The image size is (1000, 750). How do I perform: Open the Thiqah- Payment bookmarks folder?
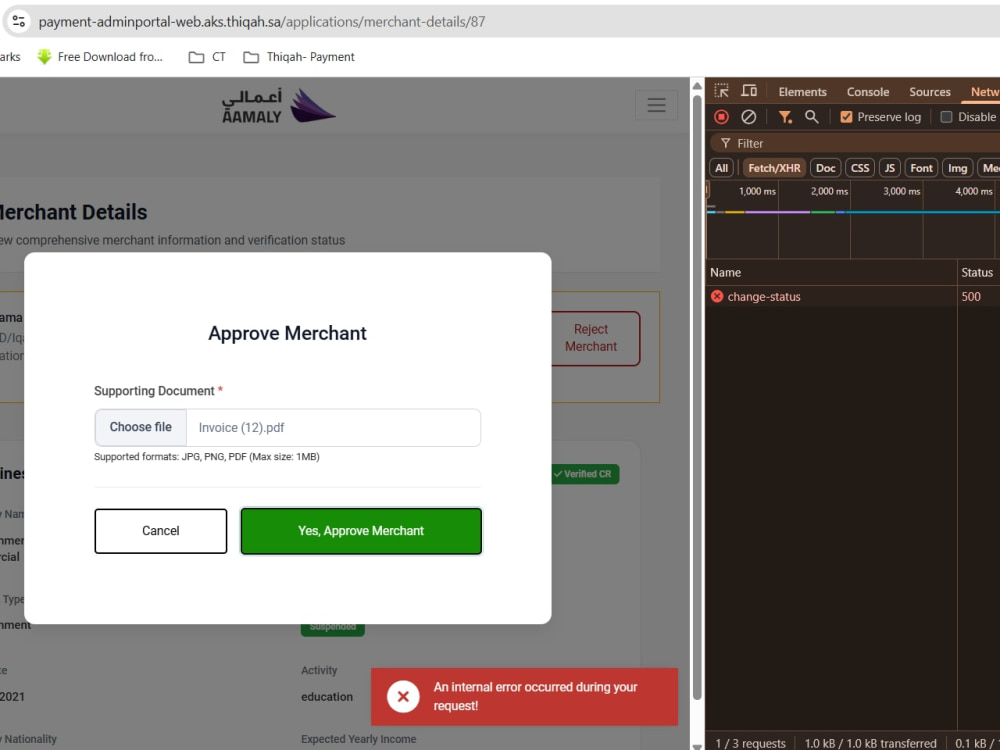pos(299,57)
